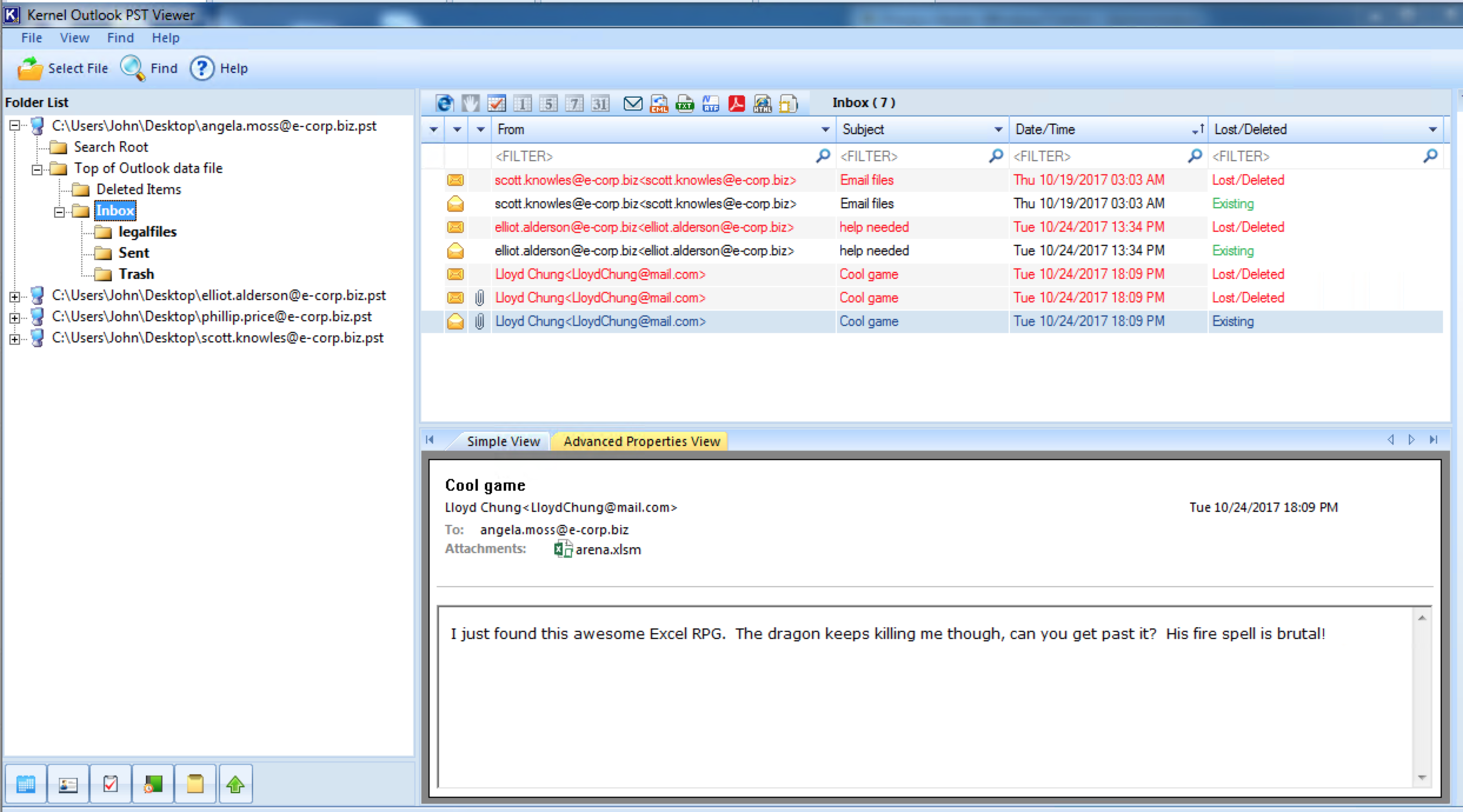Save message as TXT icon
The width and height of the screenshot is (1463, 812).
(x=684, y=104)
